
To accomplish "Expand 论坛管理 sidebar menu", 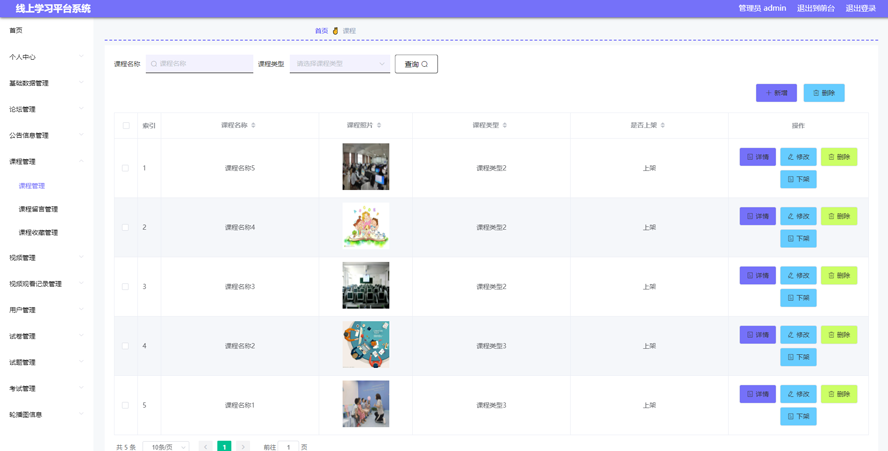I will click(46, 109).
